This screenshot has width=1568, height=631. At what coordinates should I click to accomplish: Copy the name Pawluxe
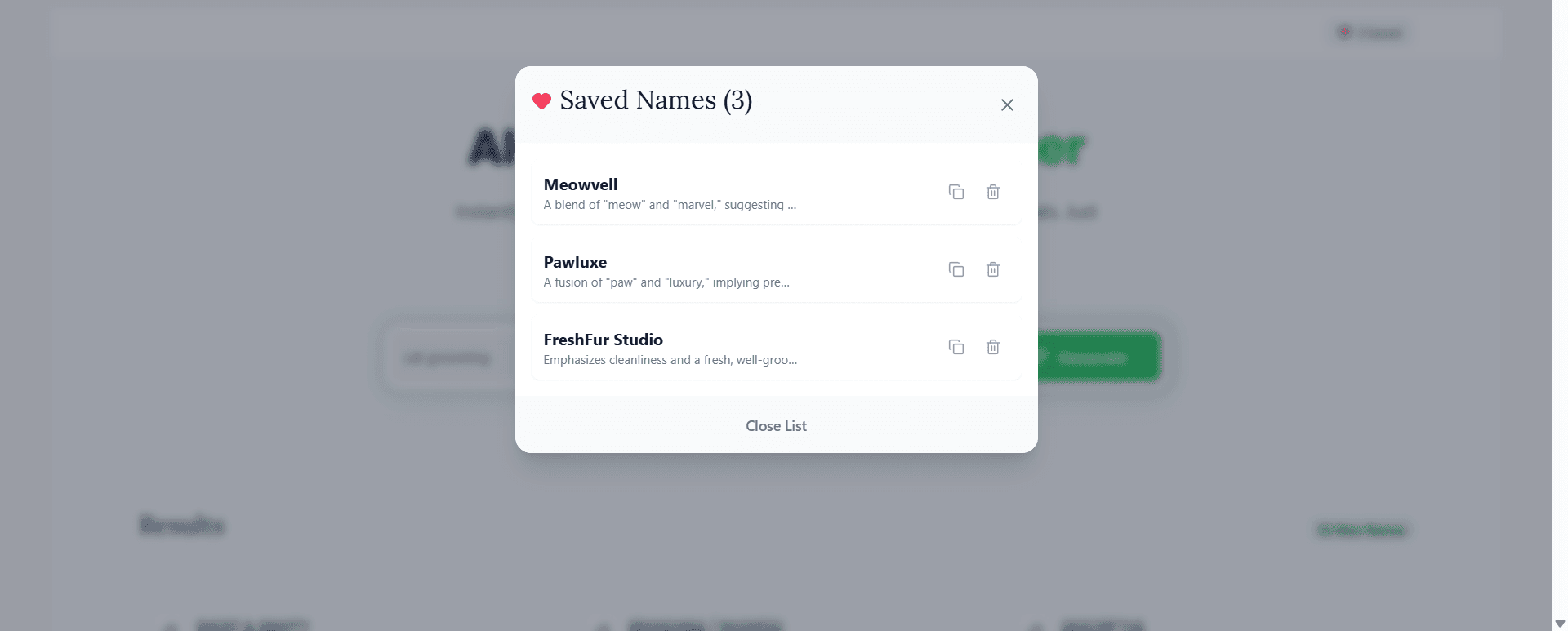pos(956,269)
